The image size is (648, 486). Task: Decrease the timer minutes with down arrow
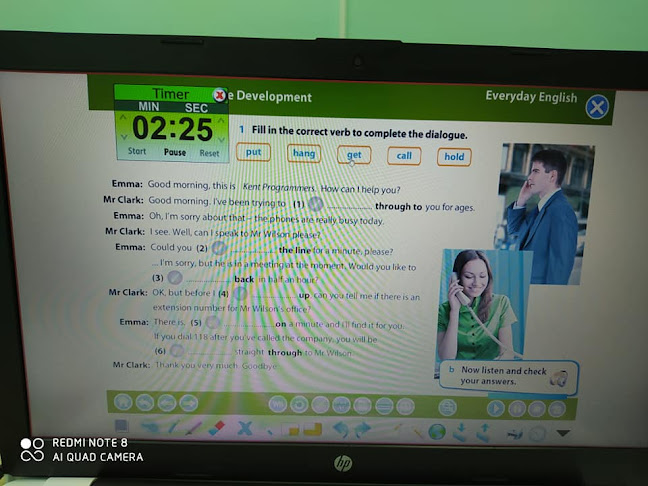click(124, 137)
